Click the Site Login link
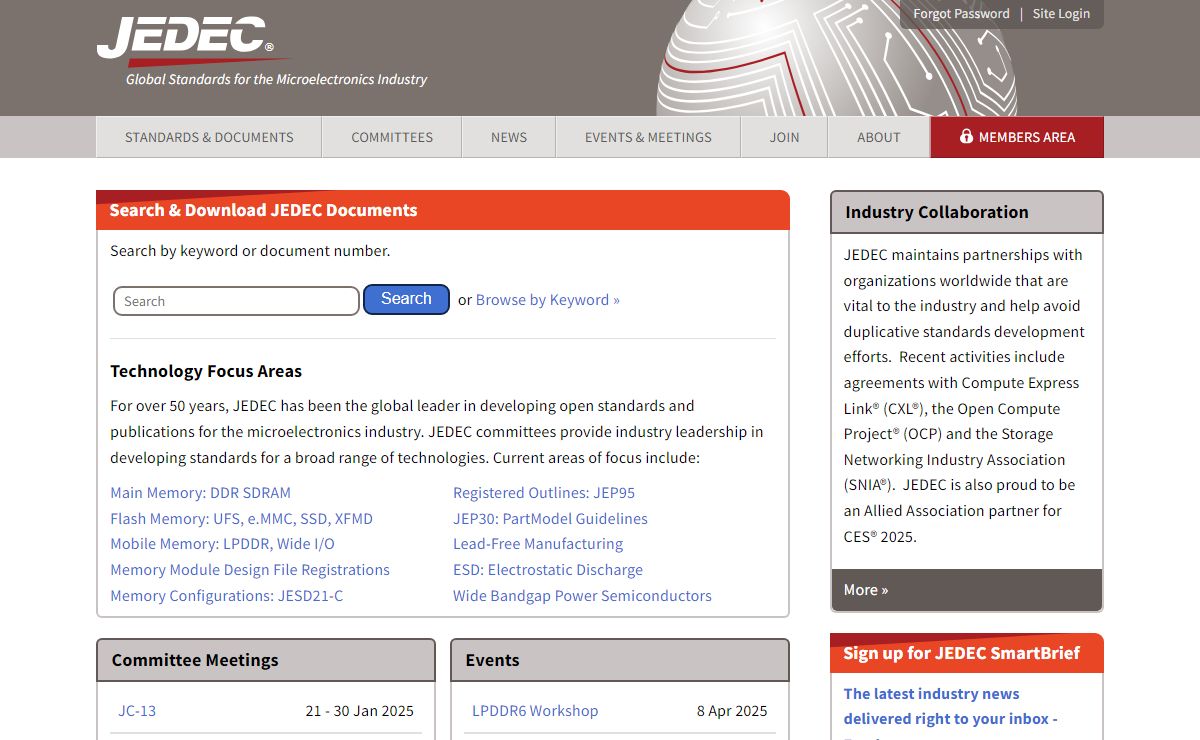 click(x=1061, y=14)
